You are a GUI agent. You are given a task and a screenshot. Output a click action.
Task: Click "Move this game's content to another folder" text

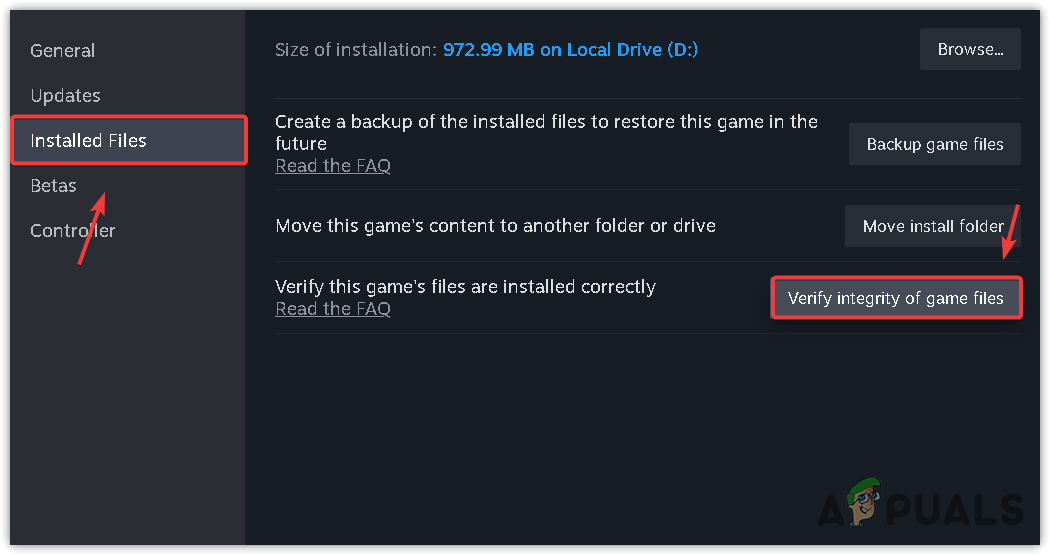click(495, 226)
